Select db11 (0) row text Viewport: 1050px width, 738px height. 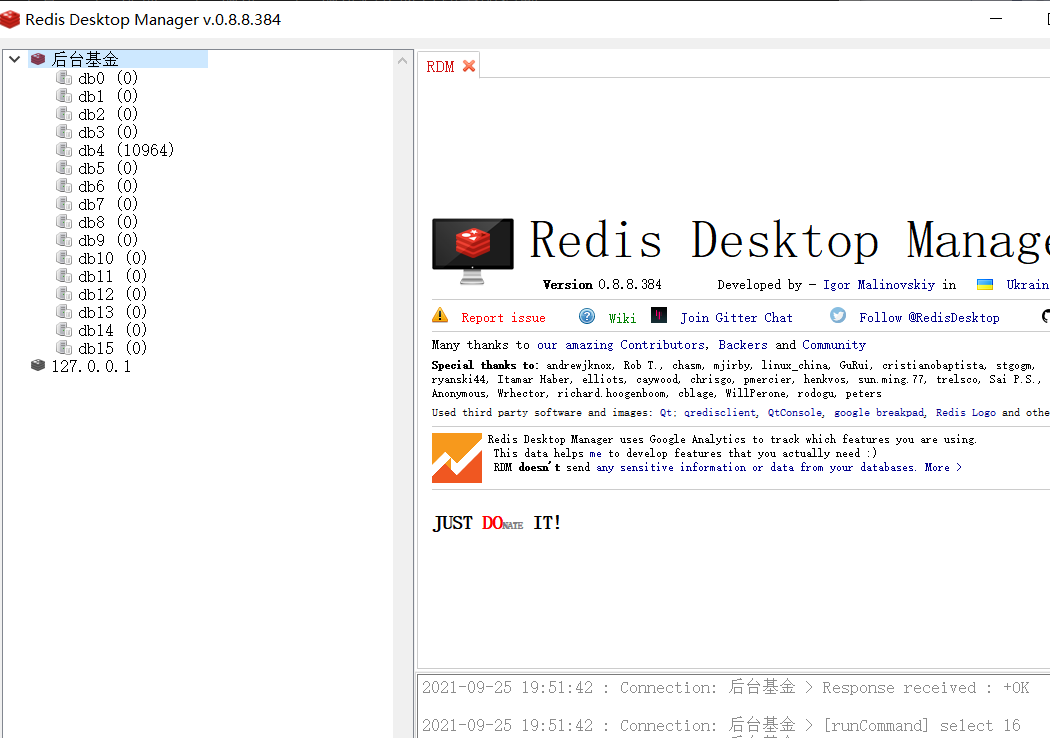coord(112,277)
